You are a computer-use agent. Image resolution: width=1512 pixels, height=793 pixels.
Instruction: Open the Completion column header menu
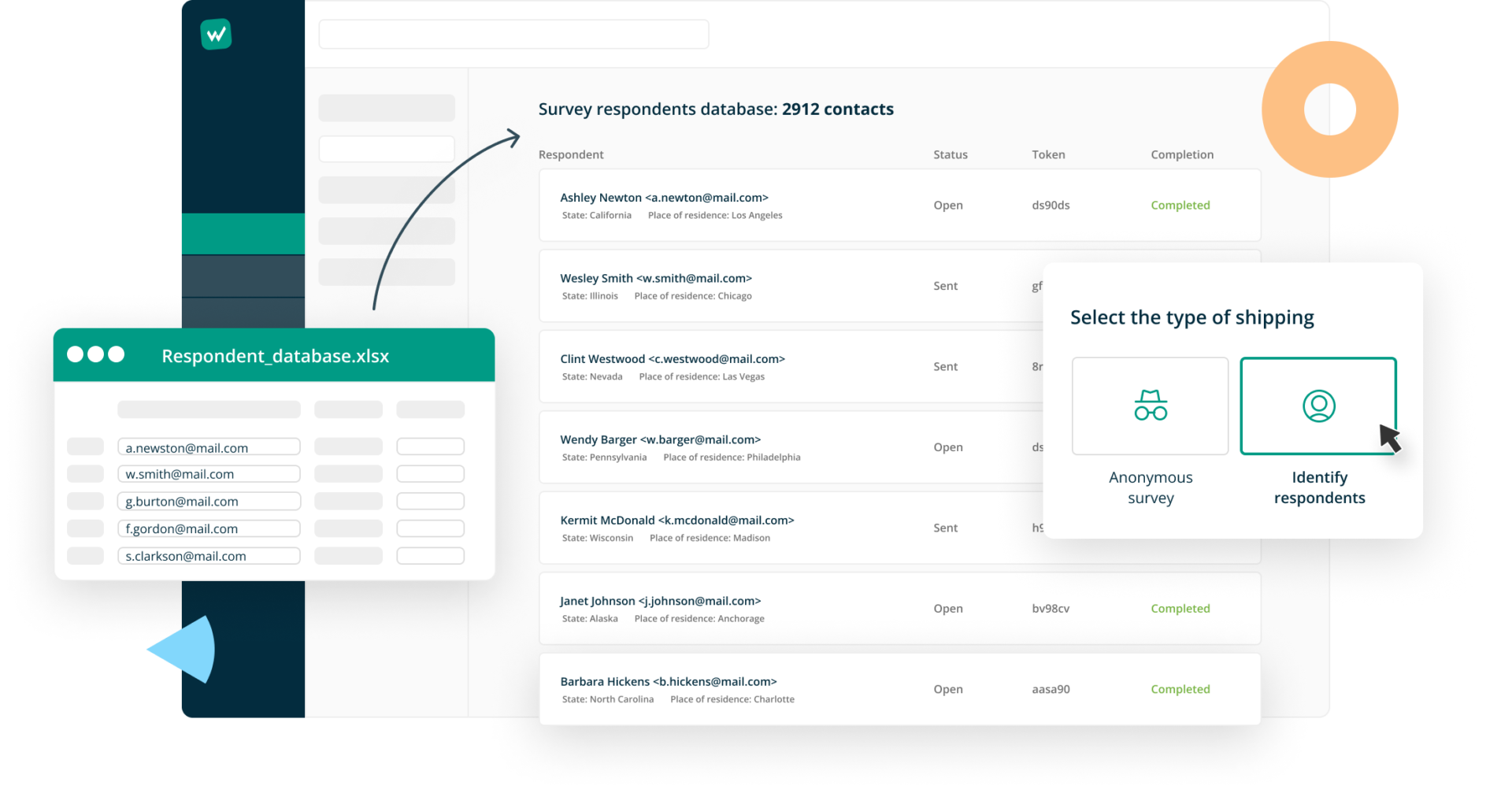click(x=1182, y=154)
